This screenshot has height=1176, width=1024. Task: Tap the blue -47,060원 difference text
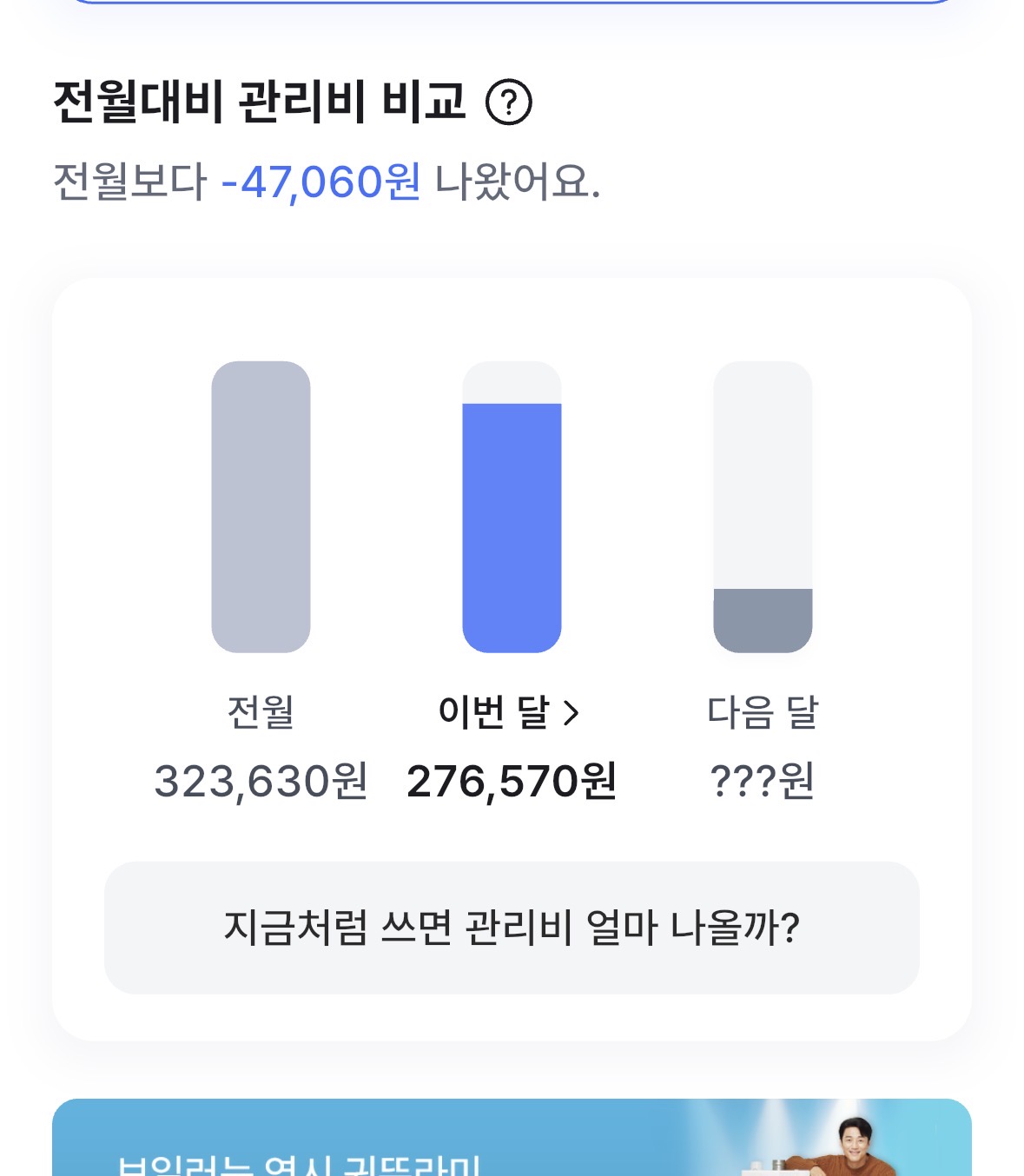321,182
